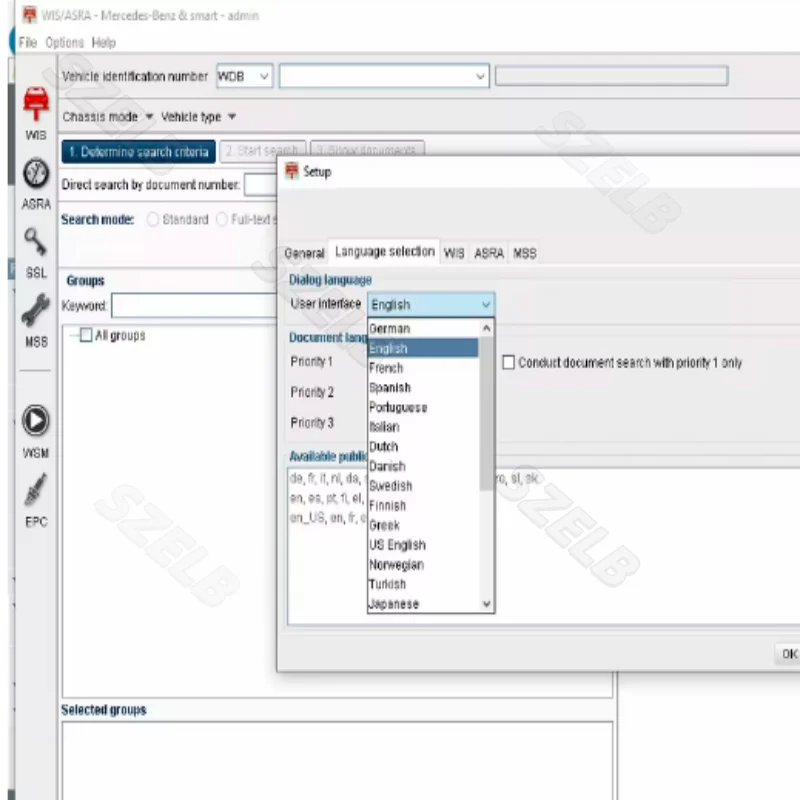
Task: Click the Setup dialog title icon
Action: tap(292, 171)
